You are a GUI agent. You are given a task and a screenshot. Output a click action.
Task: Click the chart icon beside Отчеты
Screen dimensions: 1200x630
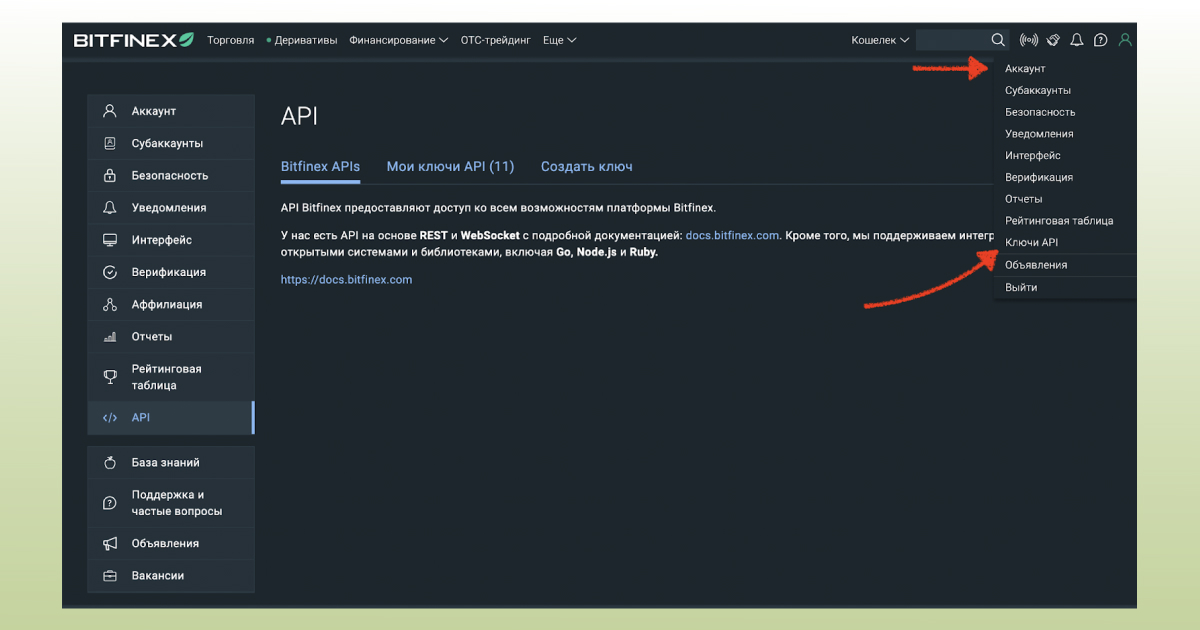tap(110, 336)
